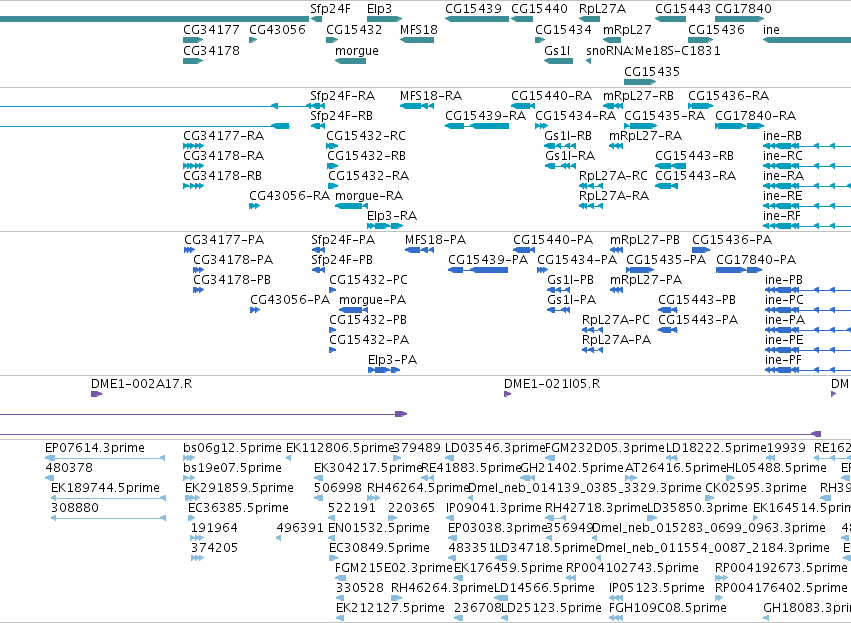The height and width of the screenshot is (623, 851).
Task: Click the LD14566.5prime feature label
Action: (x=544, y=588)
